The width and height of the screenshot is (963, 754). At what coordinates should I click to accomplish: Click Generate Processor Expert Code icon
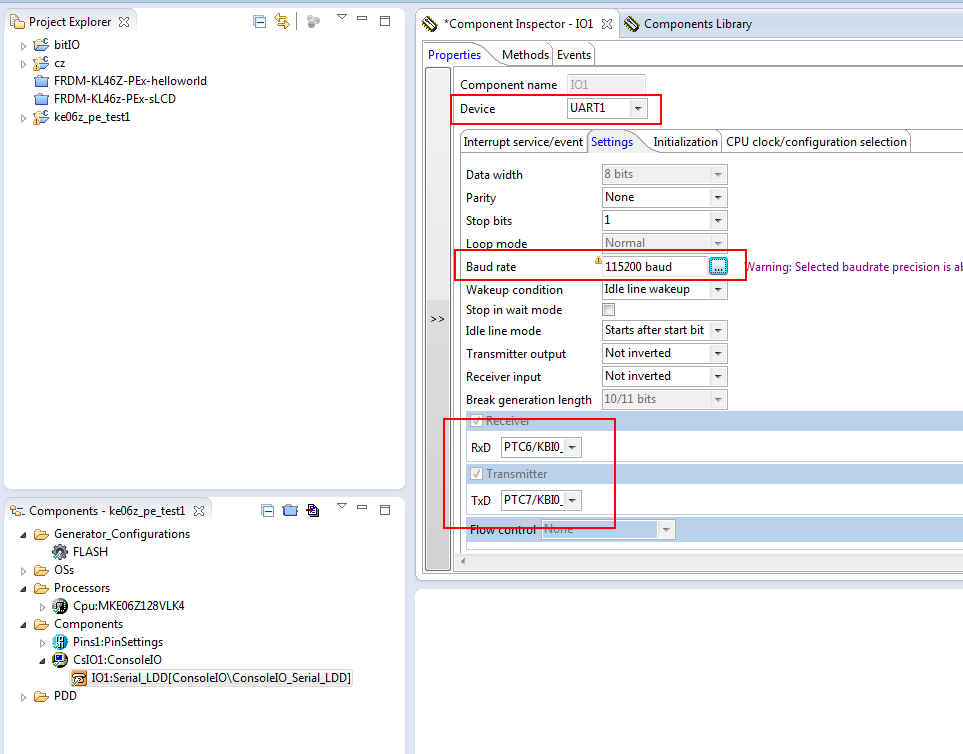pos(313,510)
